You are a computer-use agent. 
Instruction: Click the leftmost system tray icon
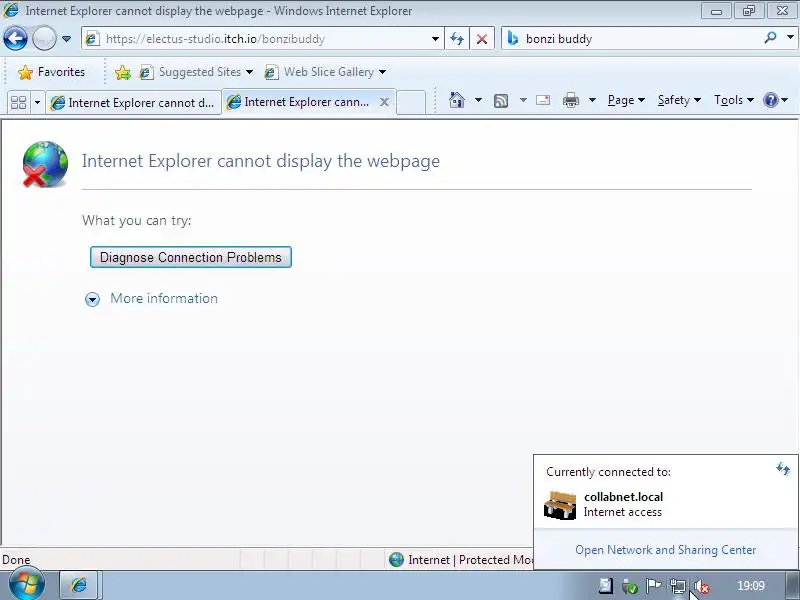tap(606, 585)
